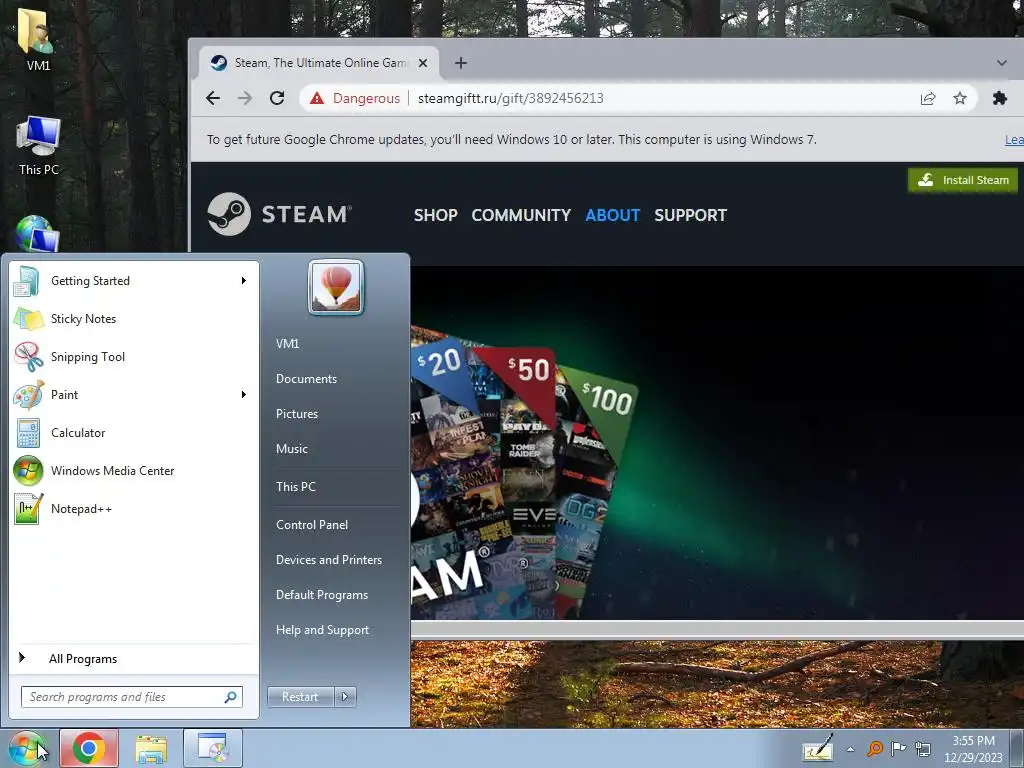Click the disc program taskbar icon
Image resolution: width=1024 pixels, height=768 pixels.
(x=213, y=748)
